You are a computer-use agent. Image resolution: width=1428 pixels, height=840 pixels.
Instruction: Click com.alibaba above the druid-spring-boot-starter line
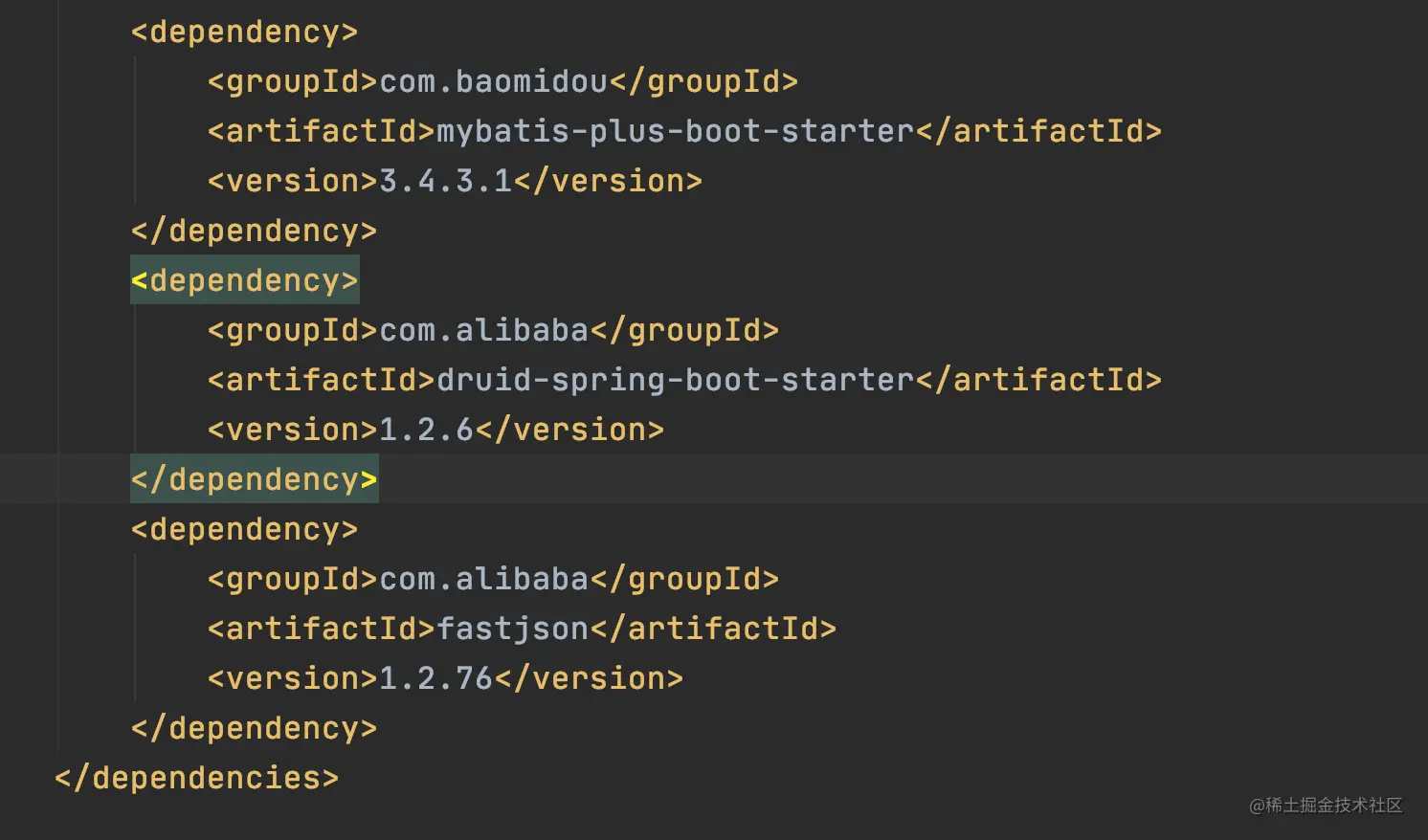click(484, 330)
